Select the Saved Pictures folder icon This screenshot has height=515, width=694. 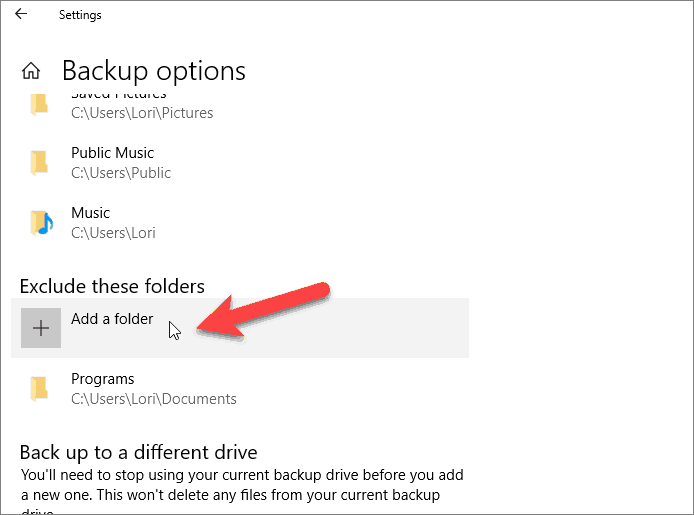tap(39, 105)
